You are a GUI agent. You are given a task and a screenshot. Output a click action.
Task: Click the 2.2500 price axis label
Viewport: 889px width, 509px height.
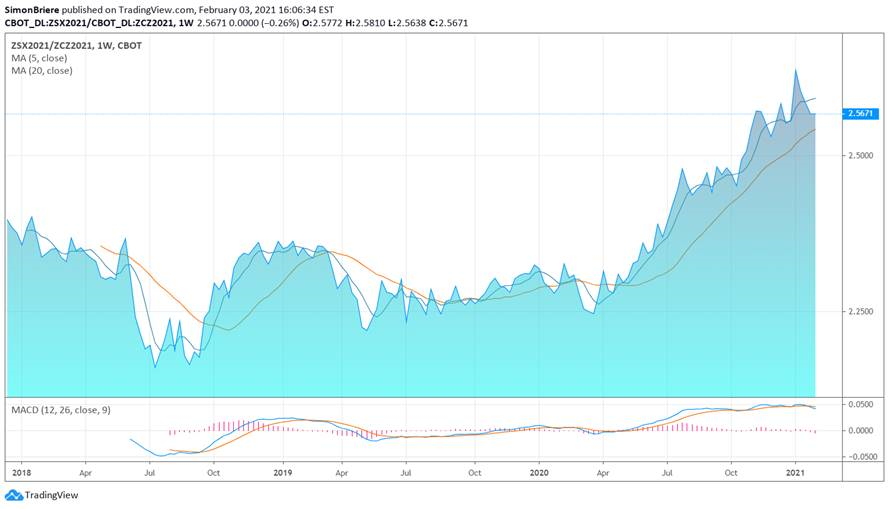(x=862, y=312)
